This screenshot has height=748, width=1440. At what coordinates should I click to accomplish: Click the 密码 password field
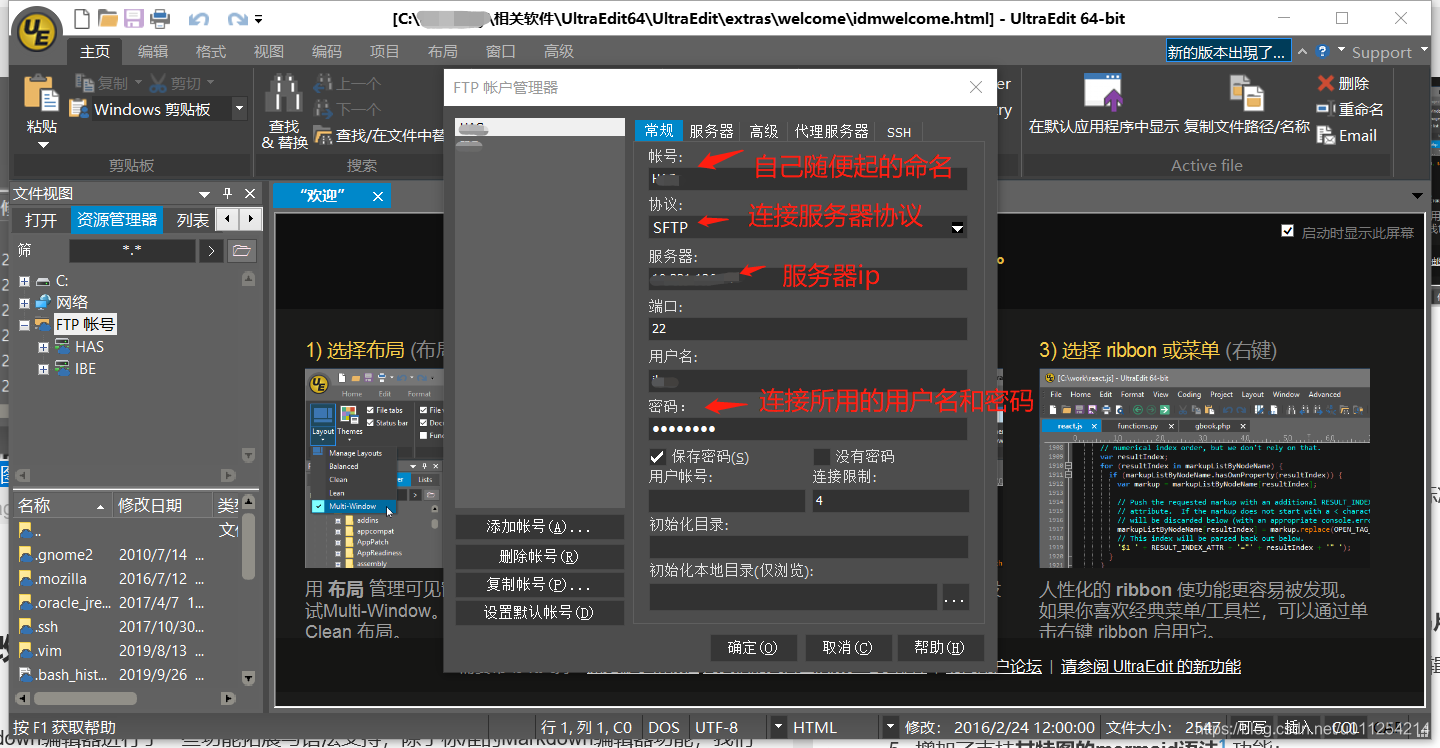[x=807, y=429]
